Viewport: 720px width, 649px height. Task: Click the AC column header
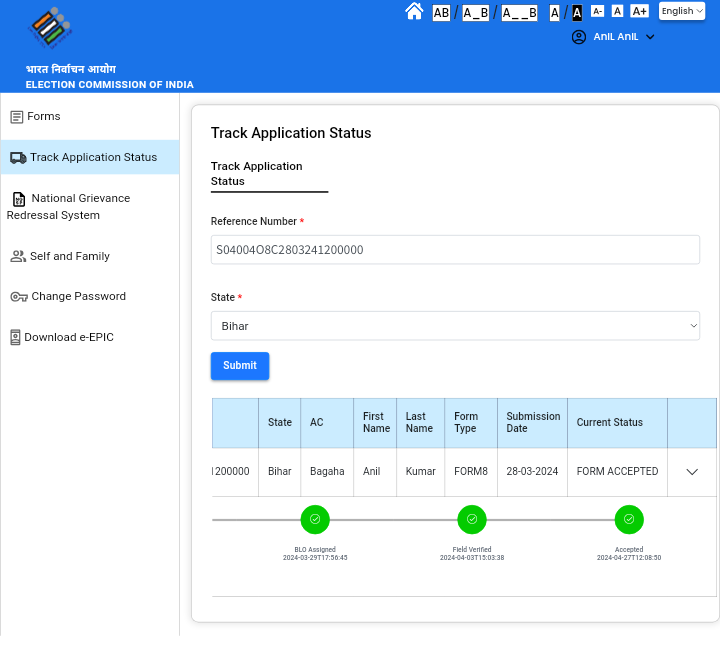pyautogui.click(x=327, y=423)
